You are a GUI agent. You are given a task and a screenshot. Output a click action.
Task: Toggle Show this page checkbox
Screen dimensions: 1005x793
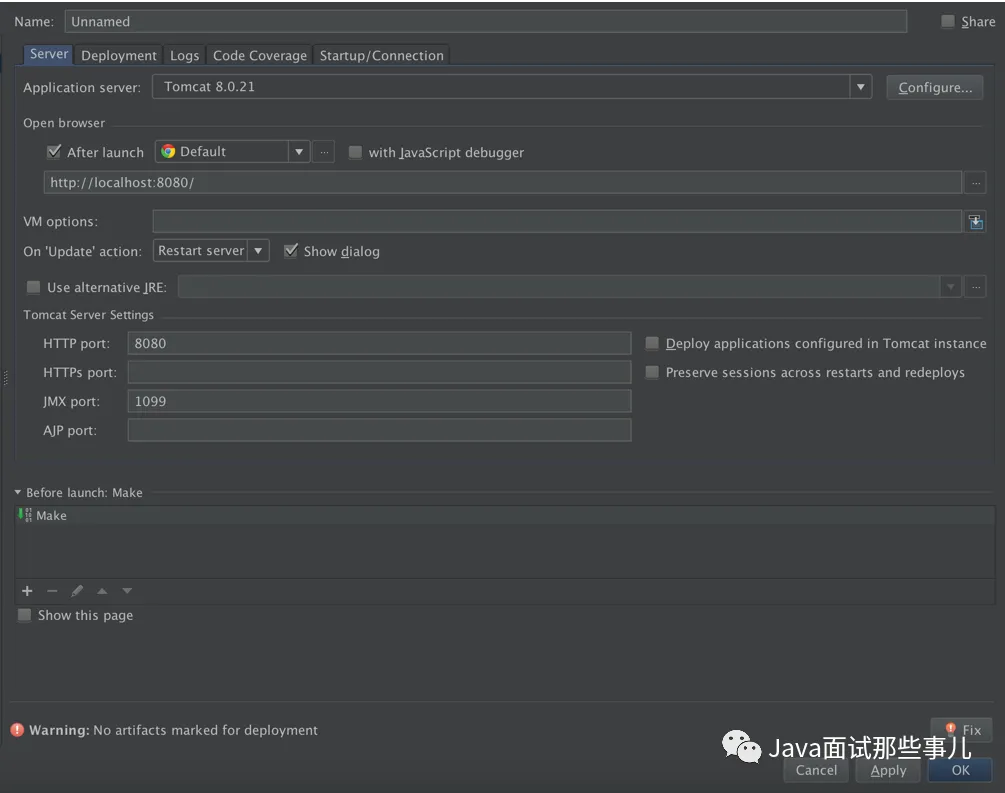click(24, 615)
